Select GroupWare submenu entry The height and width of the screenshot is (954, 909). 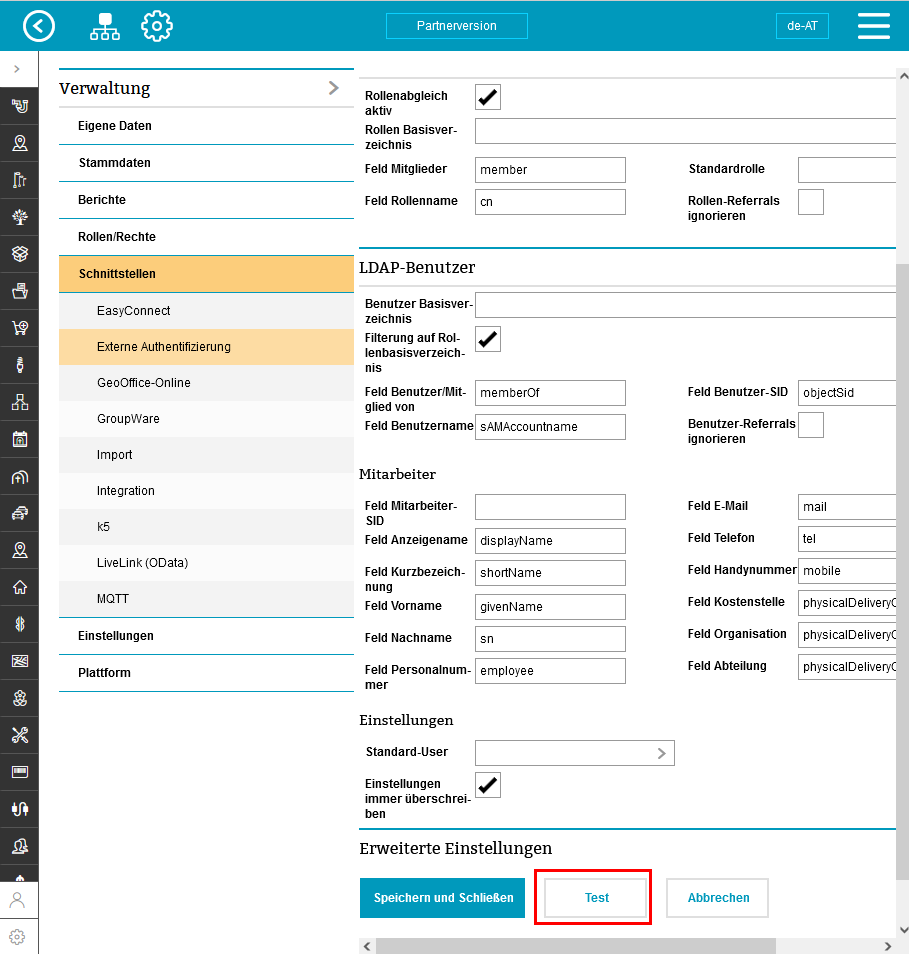coord(206,419)
